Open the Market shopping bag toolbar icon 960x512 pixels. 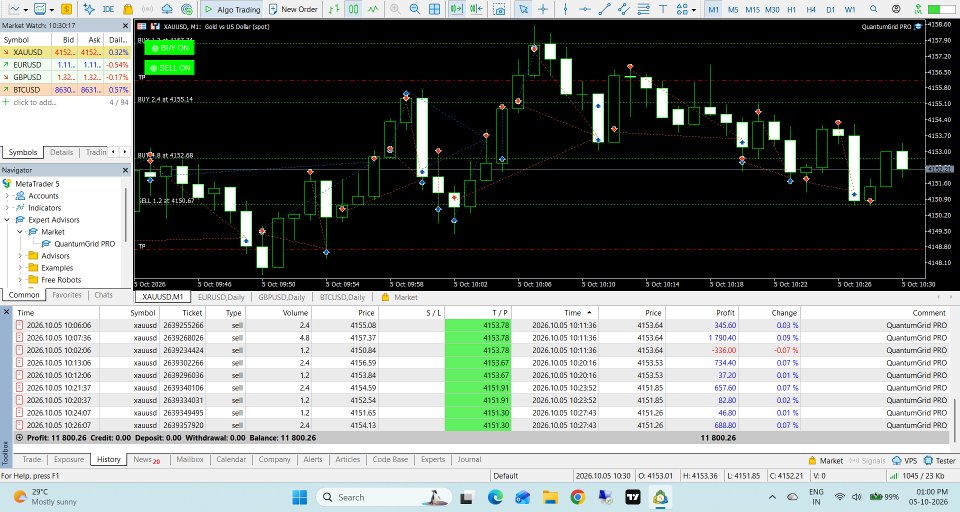(128, 9)
